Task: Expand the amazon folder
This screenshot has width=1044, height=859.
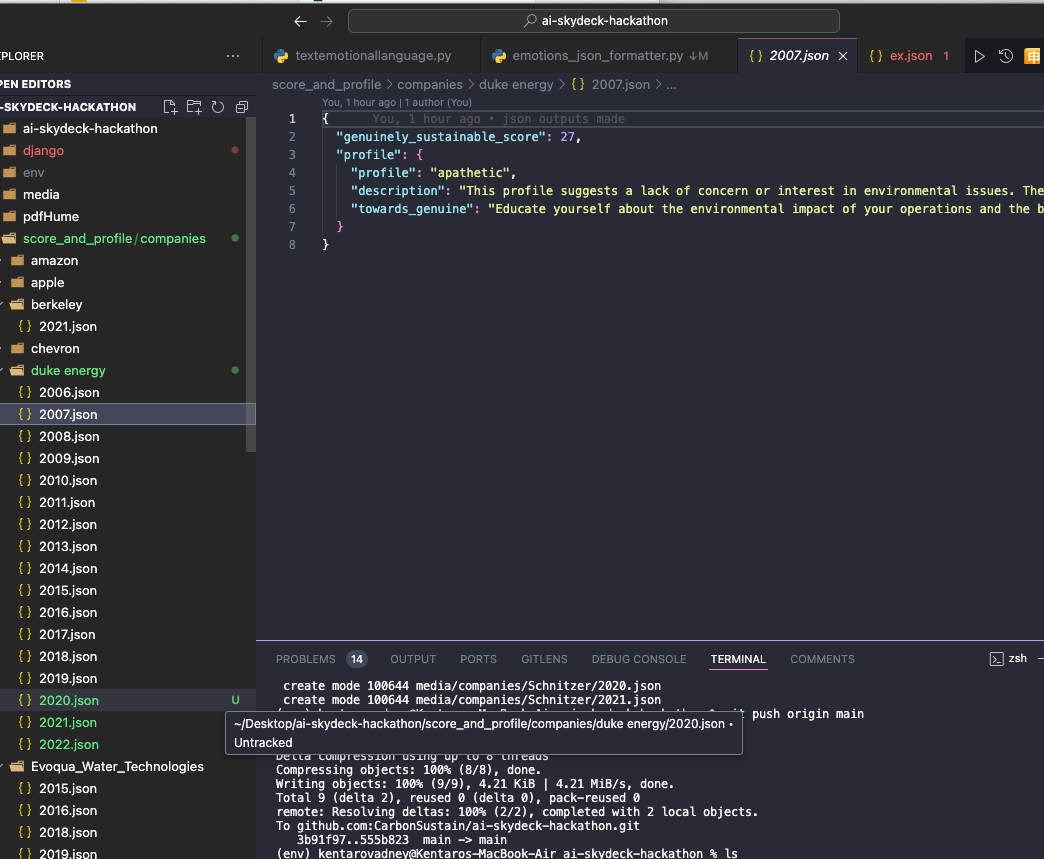Action: (x=54, y=260)
